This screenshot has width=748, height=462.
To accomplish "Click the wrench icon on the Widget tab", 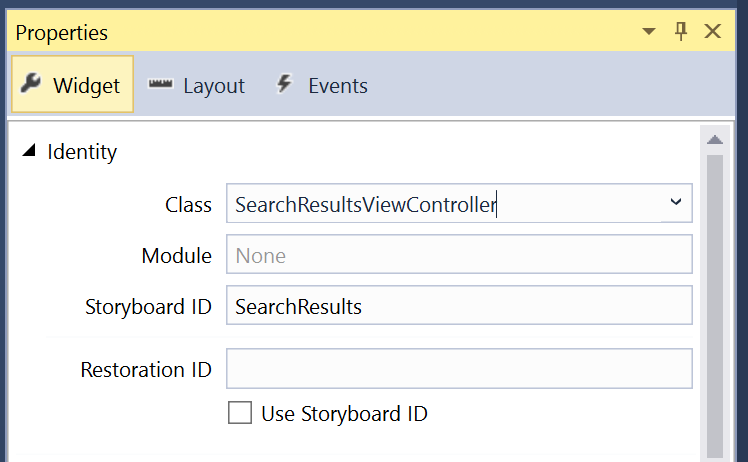I will (x=31, y=84).
